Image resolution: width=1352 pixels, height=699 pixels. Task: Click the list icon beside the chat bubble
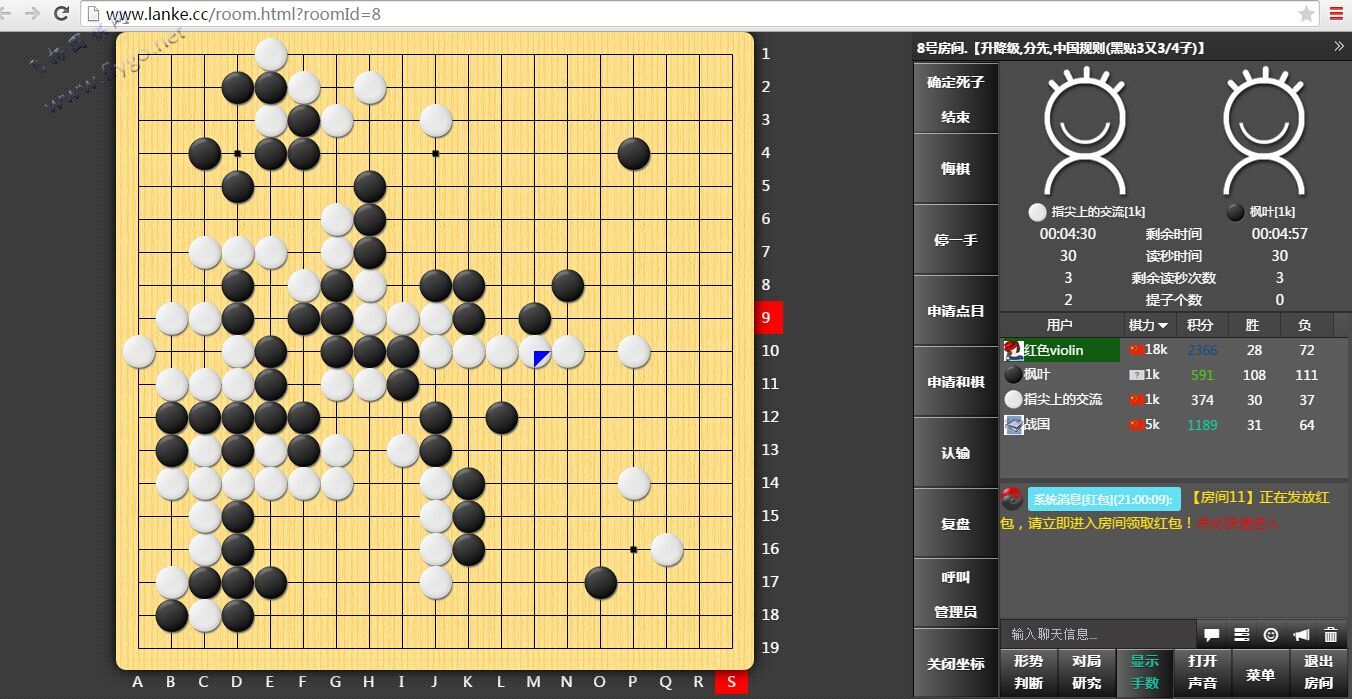coord(1241,635)
